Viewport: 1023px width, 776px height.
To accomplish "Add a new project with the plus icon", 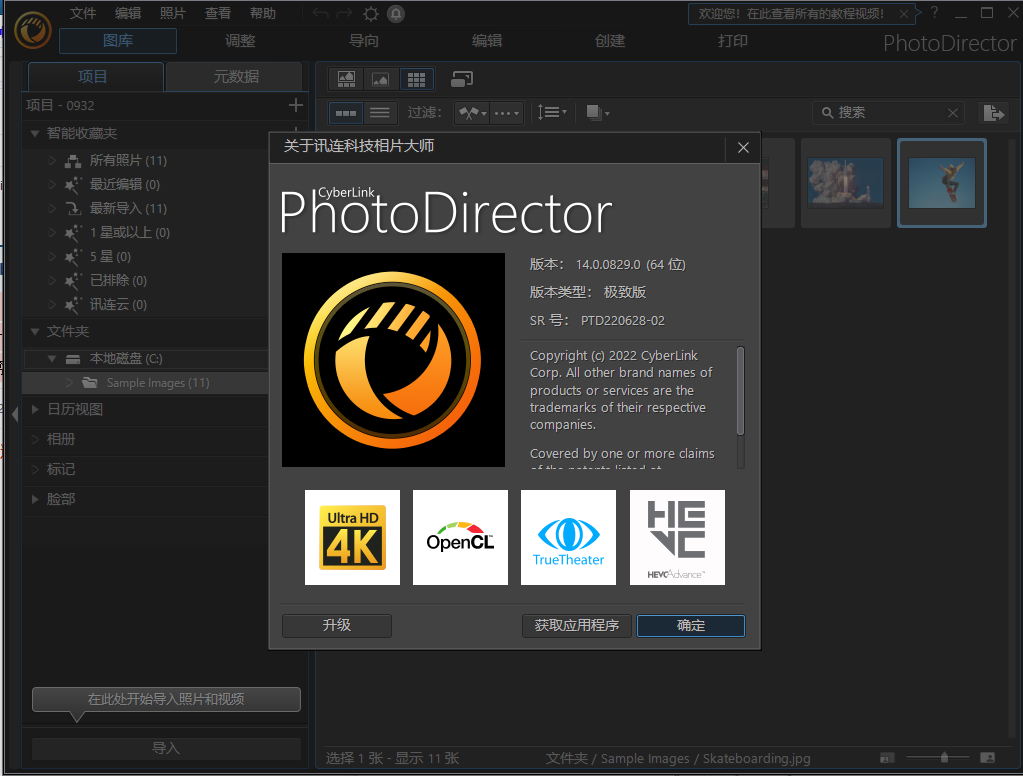I will (296, 105).
